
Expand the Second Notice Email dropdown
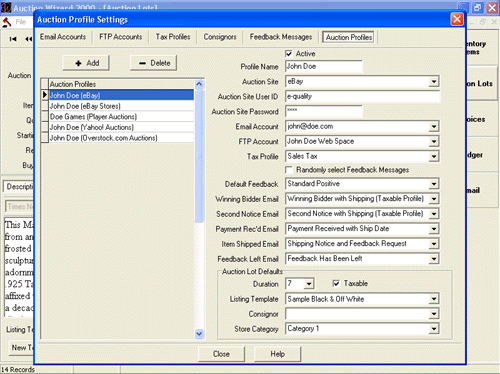click(x=434, y=214)
